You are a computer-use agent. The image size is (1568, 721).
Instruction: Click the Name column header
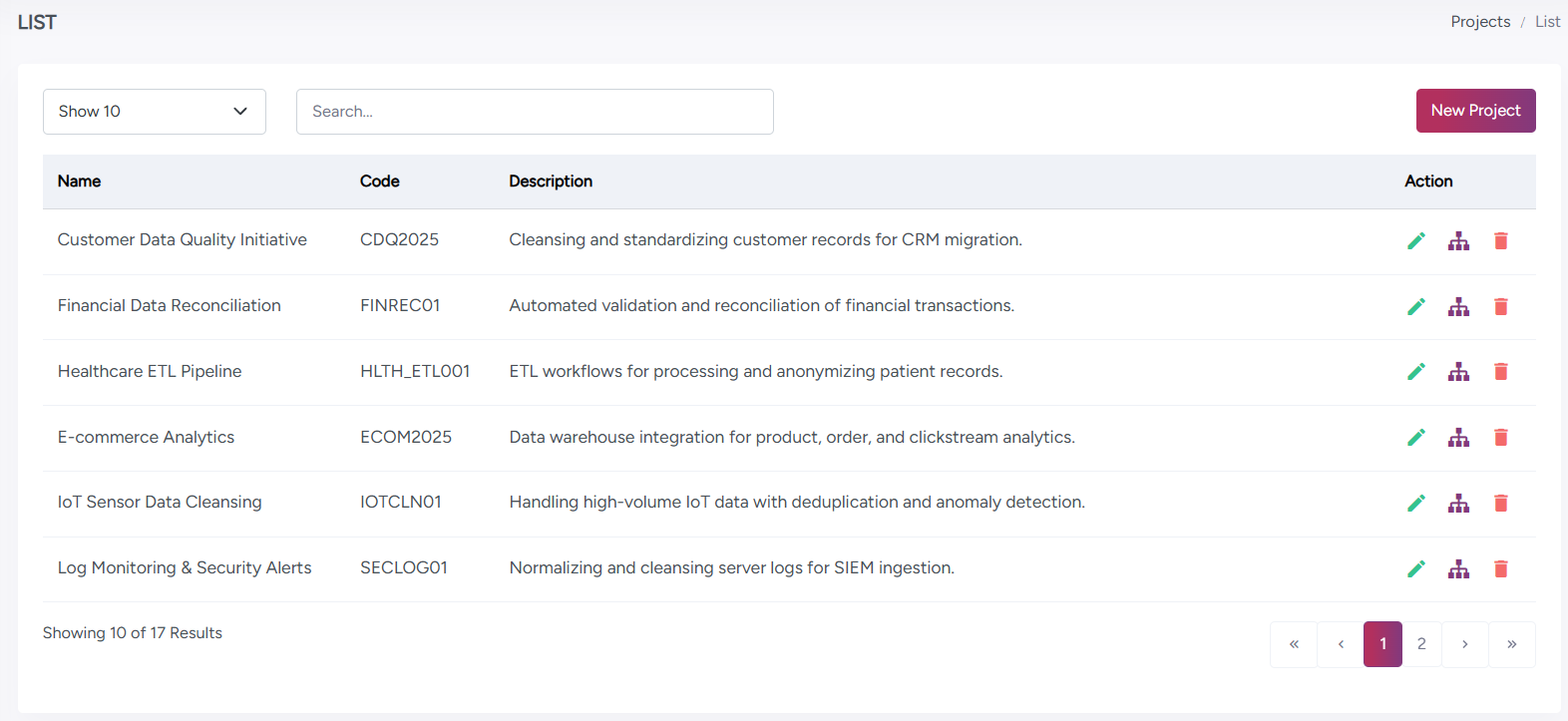(x=80, y=181)
